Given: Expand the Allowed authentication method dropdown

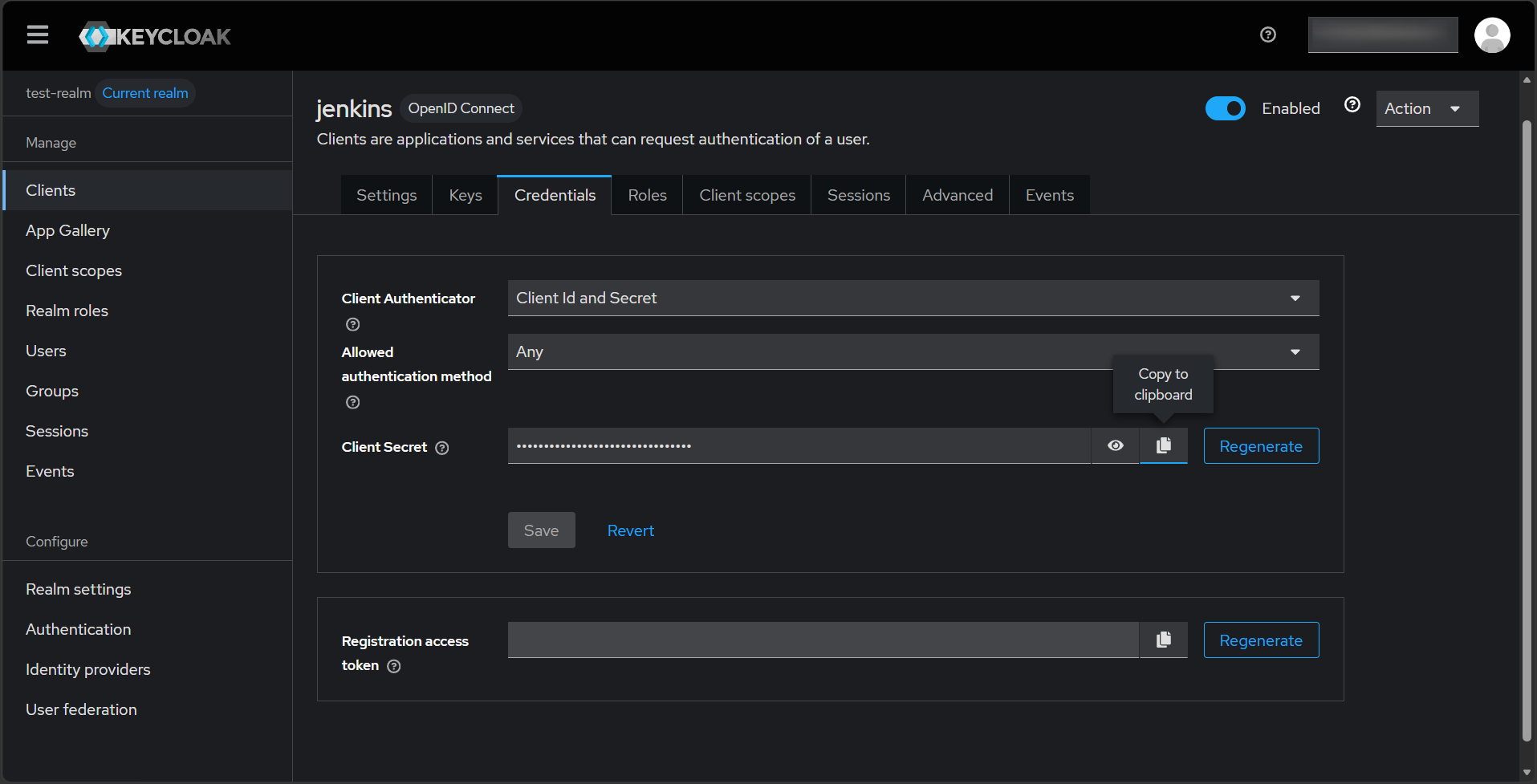Looking at the screenshot, I should [913, 351].
